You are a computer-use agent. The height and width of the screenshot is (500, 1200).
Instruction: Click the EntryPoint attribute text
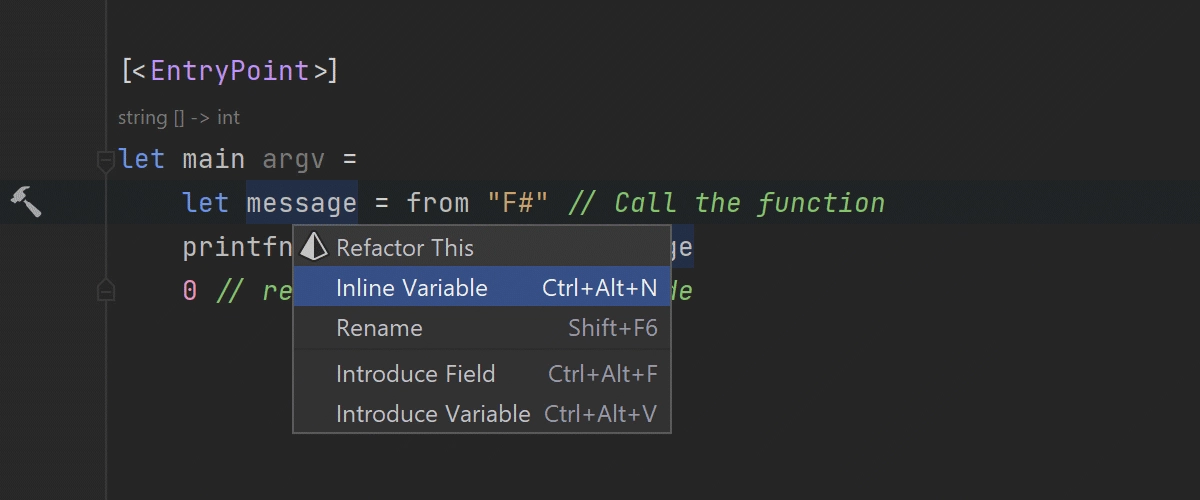point(229,71)
